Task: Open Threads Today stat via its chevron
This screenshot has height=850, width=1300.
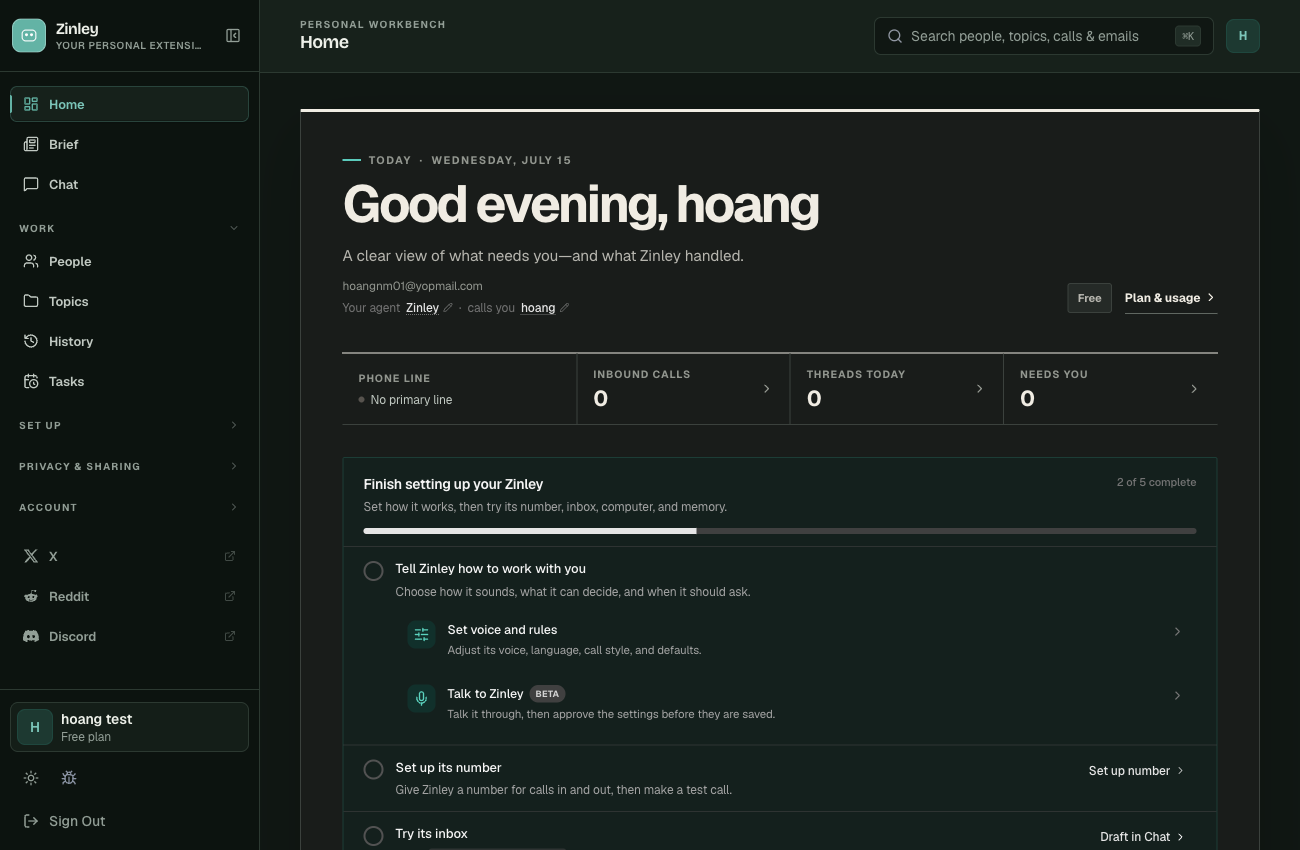Action: [980, 389]
